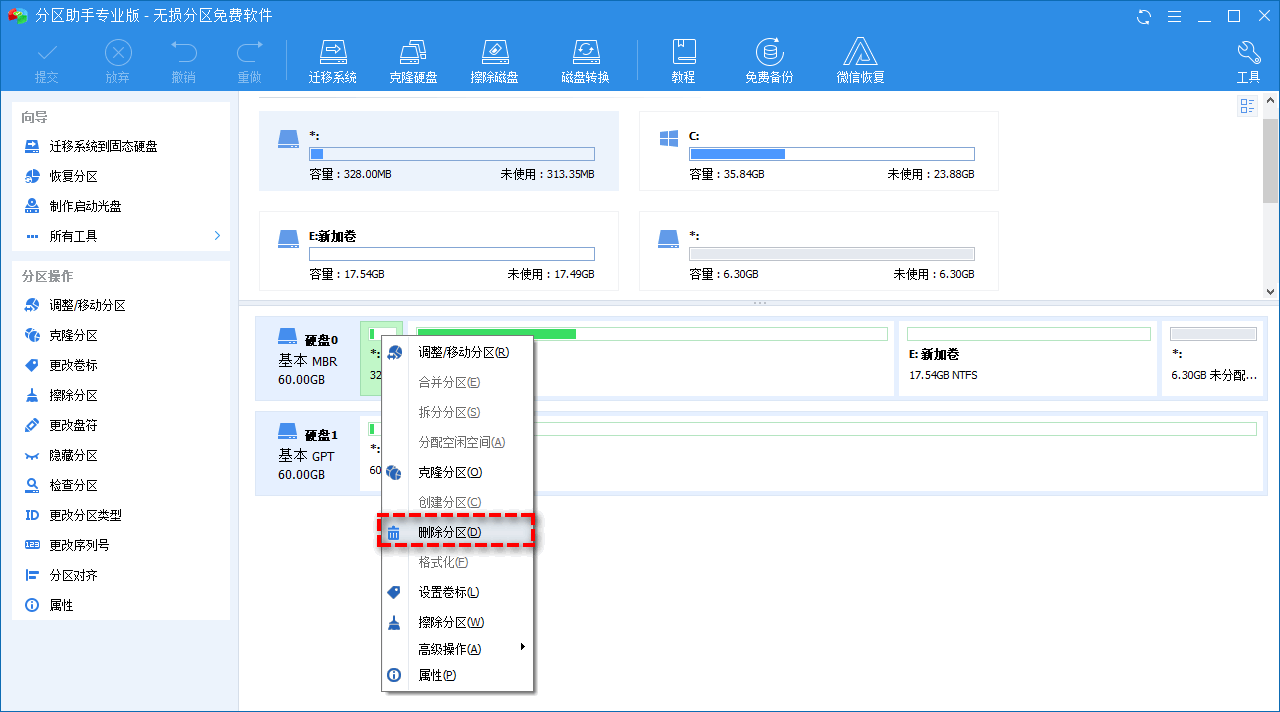Expand the 所有工具 chevron in sidebar
This screenshot has height=712, width=1280.
217,236
